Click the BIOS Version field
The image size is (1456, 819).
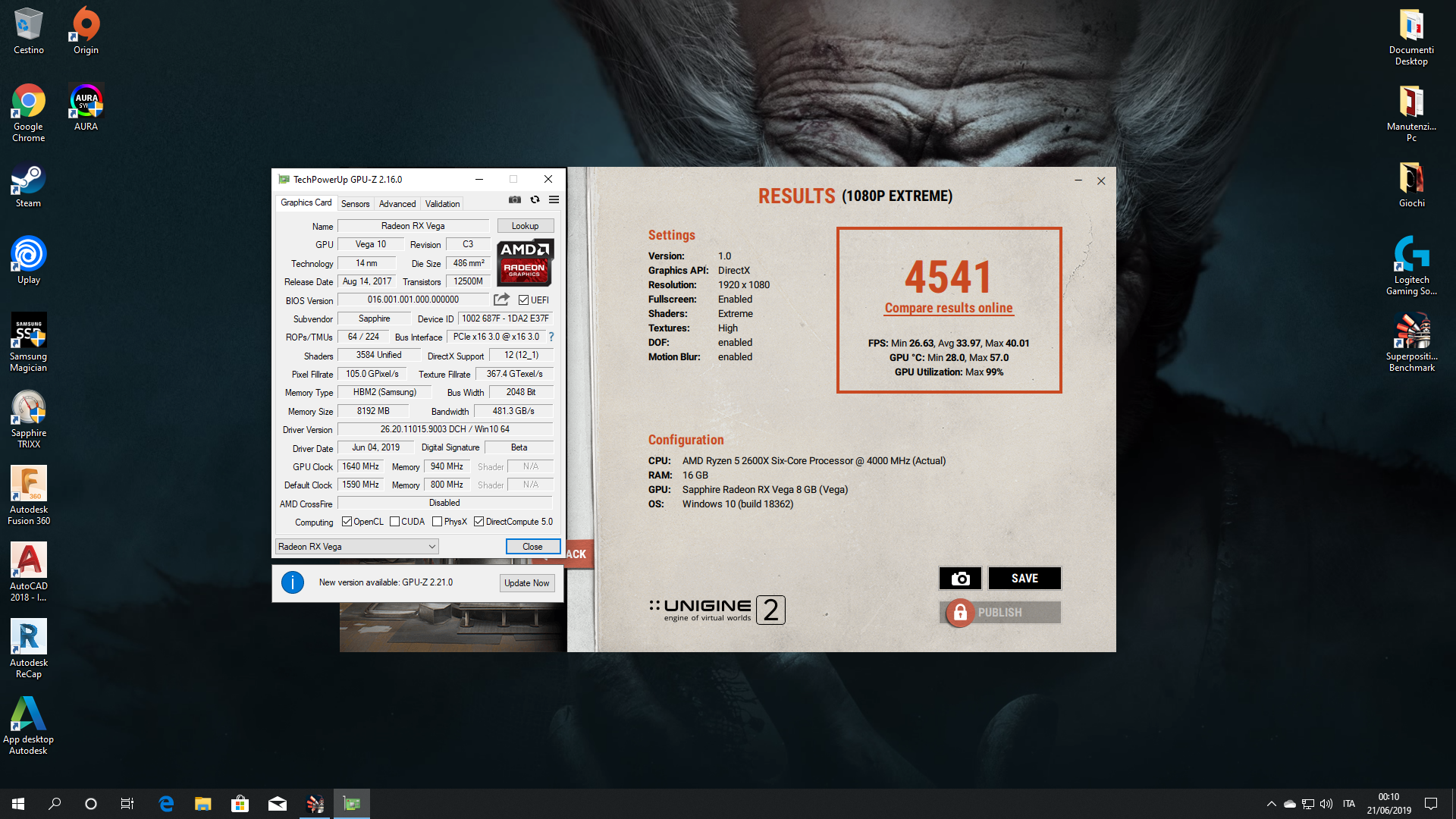pos(413,300)
